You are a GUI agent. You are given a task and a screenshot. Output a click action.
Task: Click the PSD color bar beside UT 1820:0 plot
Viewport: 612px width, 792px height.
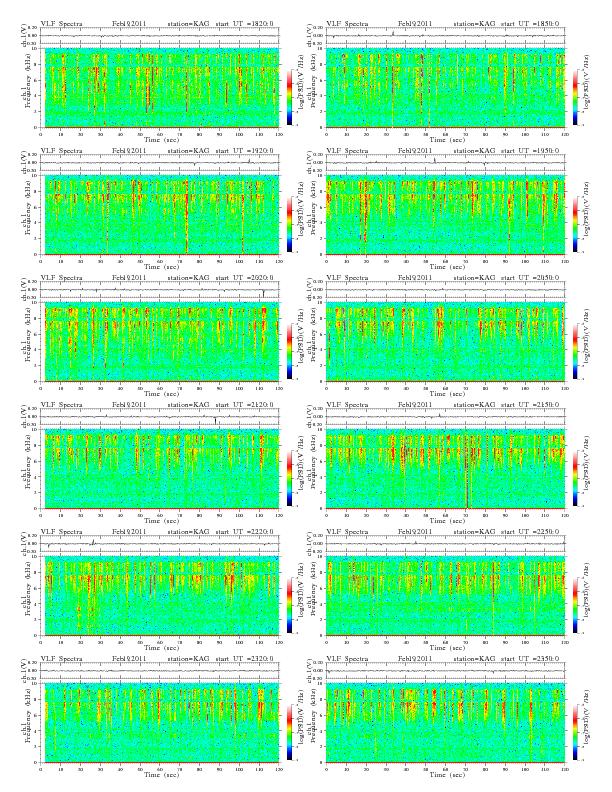[289, 96]
